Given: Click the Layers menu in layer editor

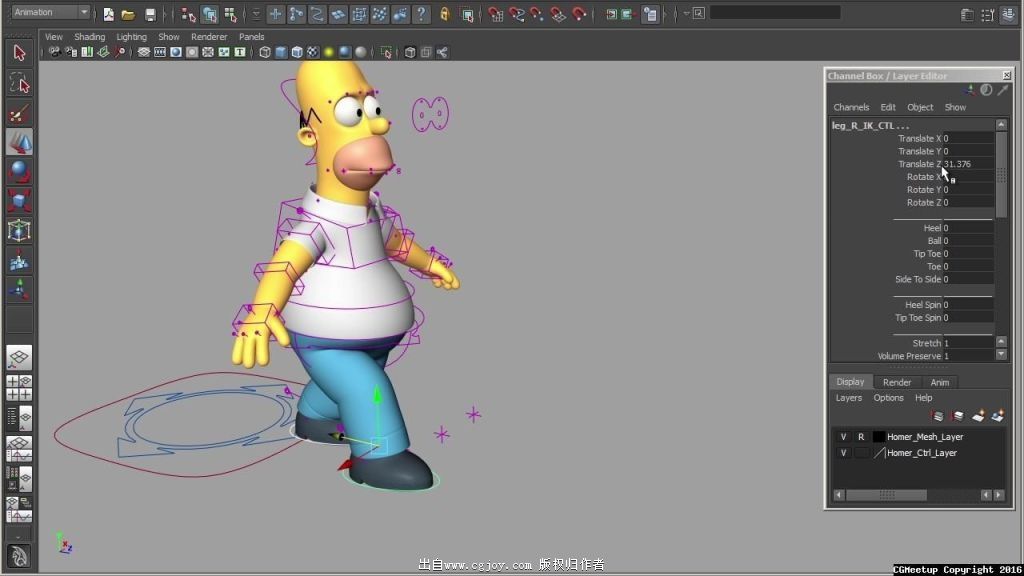Looking at the screenshot, I should click(x=848, y=398).
